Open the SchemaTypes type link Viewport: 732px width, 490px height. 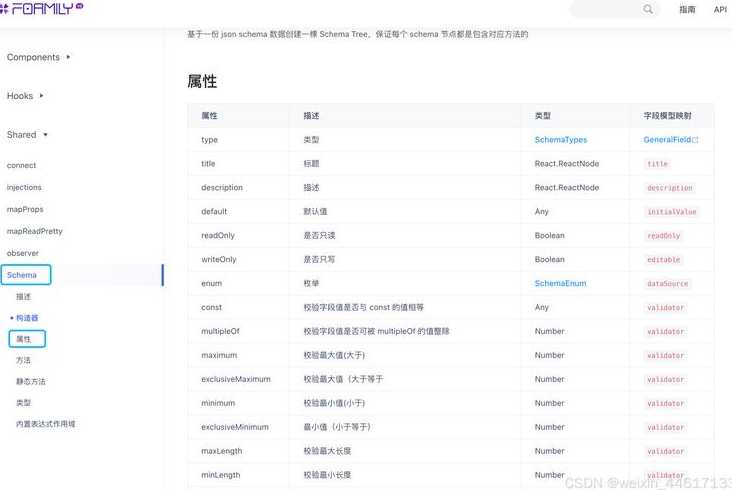click(x=561, y=140)
